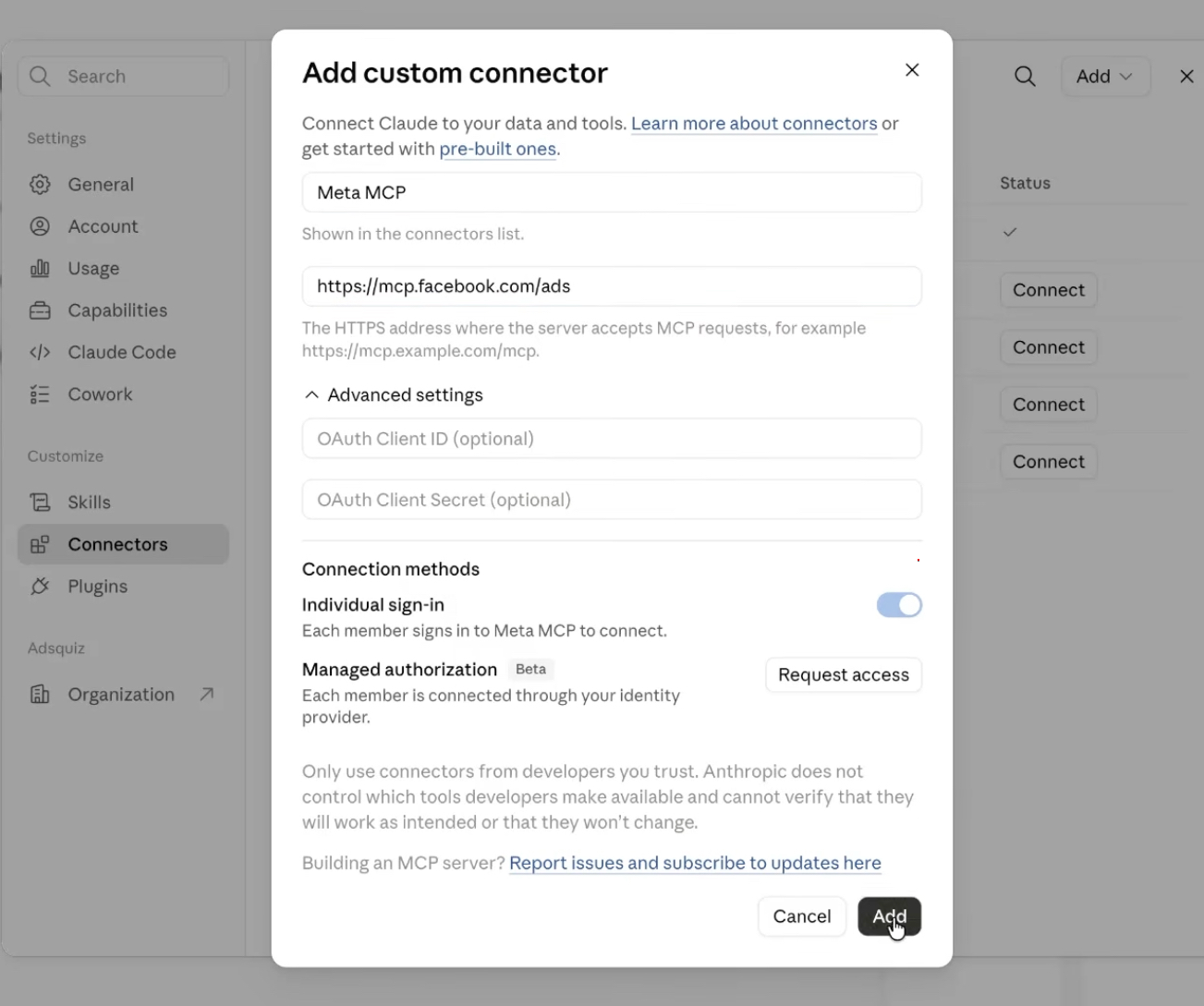Click the Connectors grid icon
The height and width of the screenshot is (1006, 1204).
pos(40,545)
